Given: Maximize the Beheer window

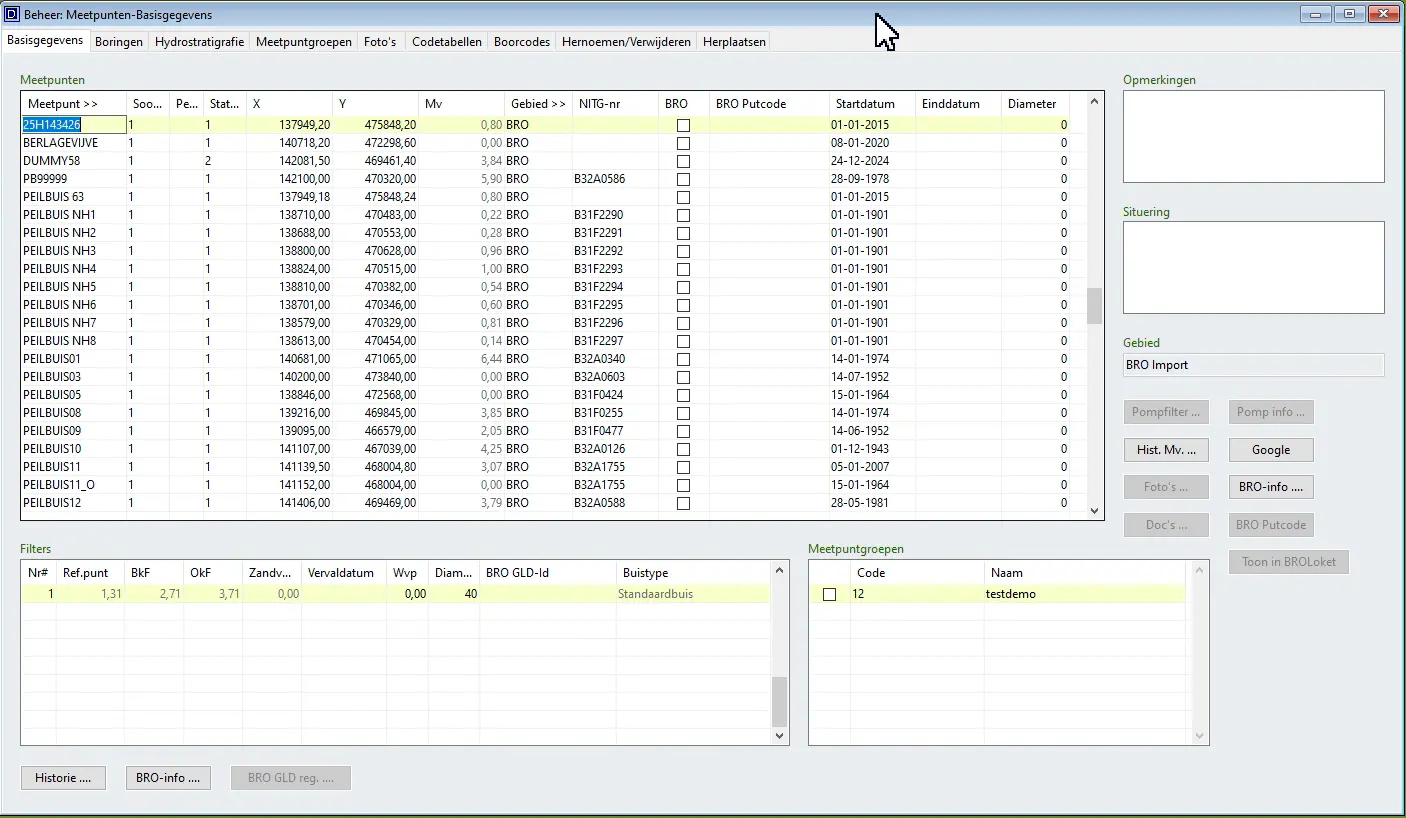Looking at the screenshot, I should [1349, 14].
